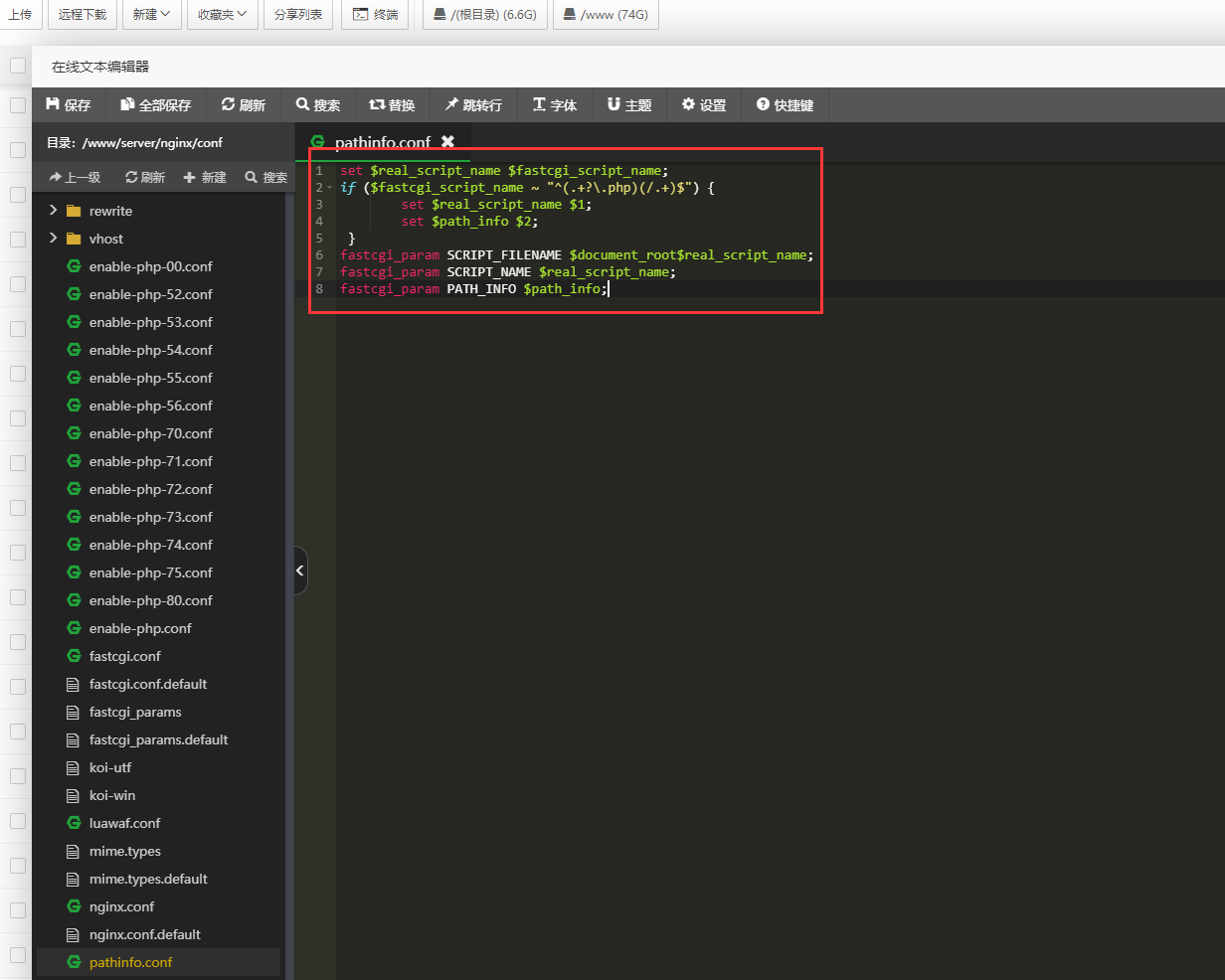Close the pathinfo.conf tab

(447, 142)
